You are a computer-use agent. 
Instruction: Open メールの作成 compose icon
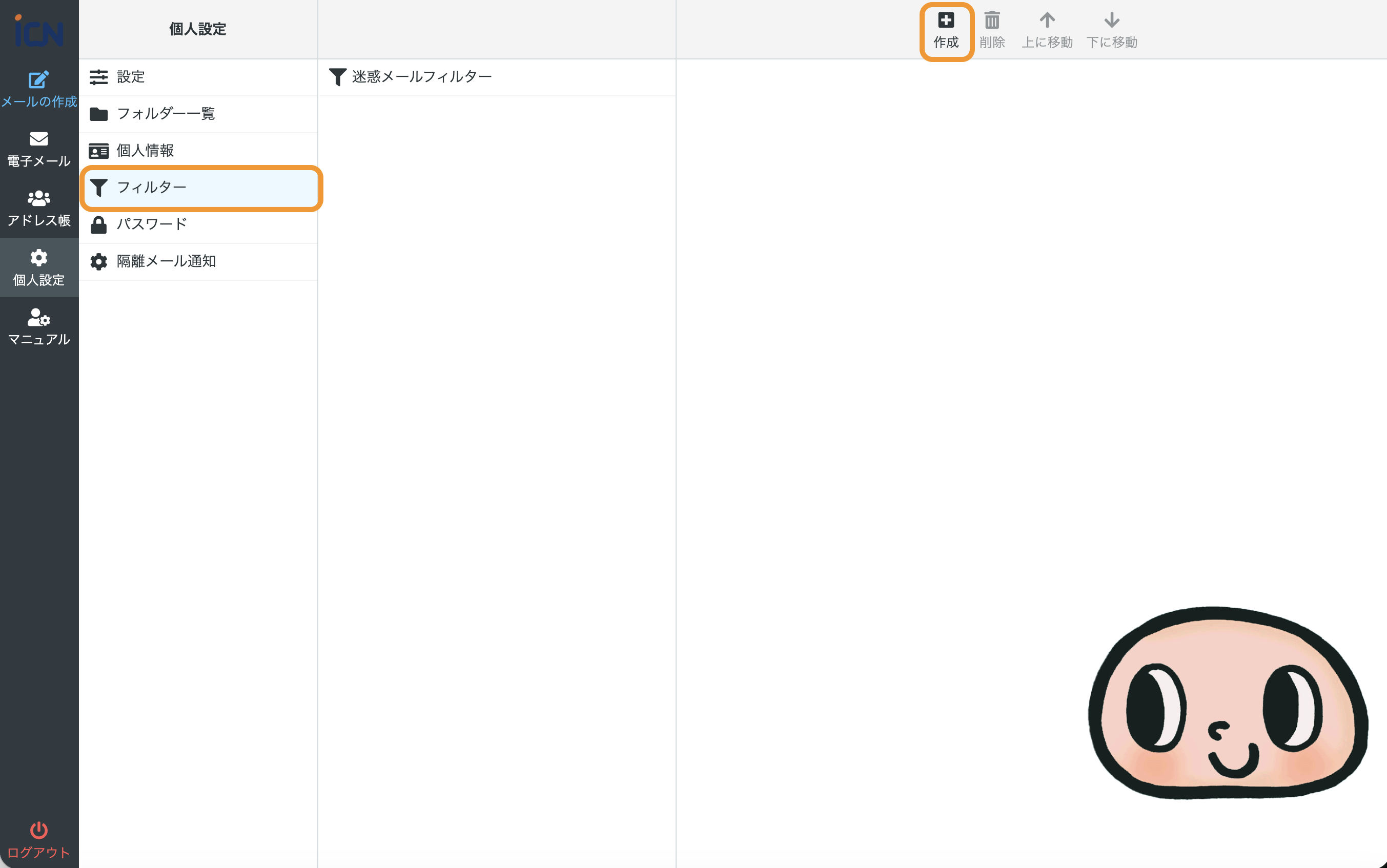point(38,80)
